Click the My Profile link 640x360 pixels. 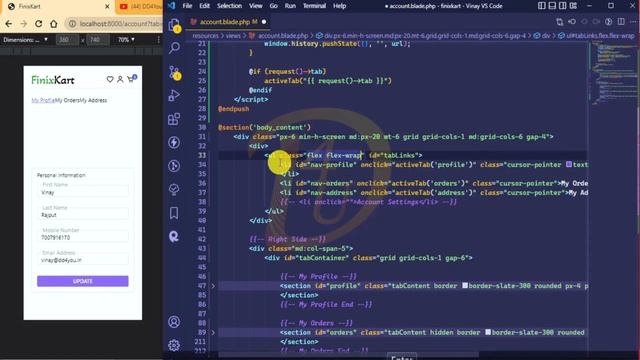43,100
